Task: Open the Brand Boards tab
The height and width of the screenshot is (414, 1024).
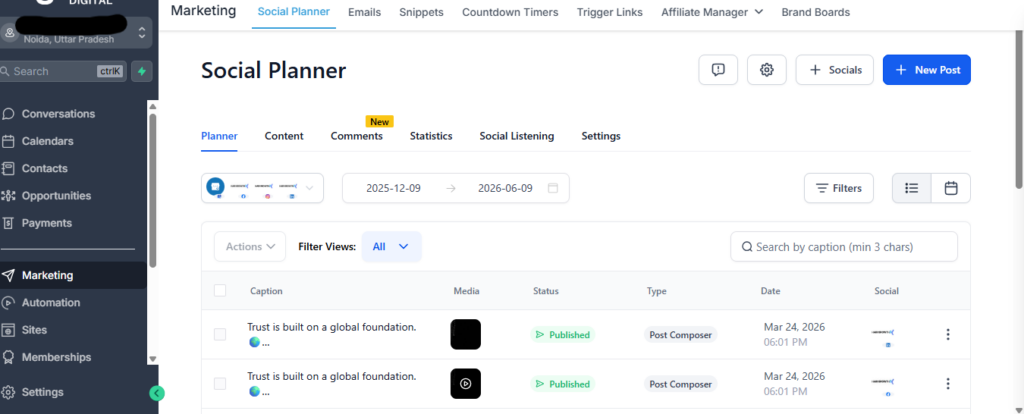Action: [x=816, y=12]
